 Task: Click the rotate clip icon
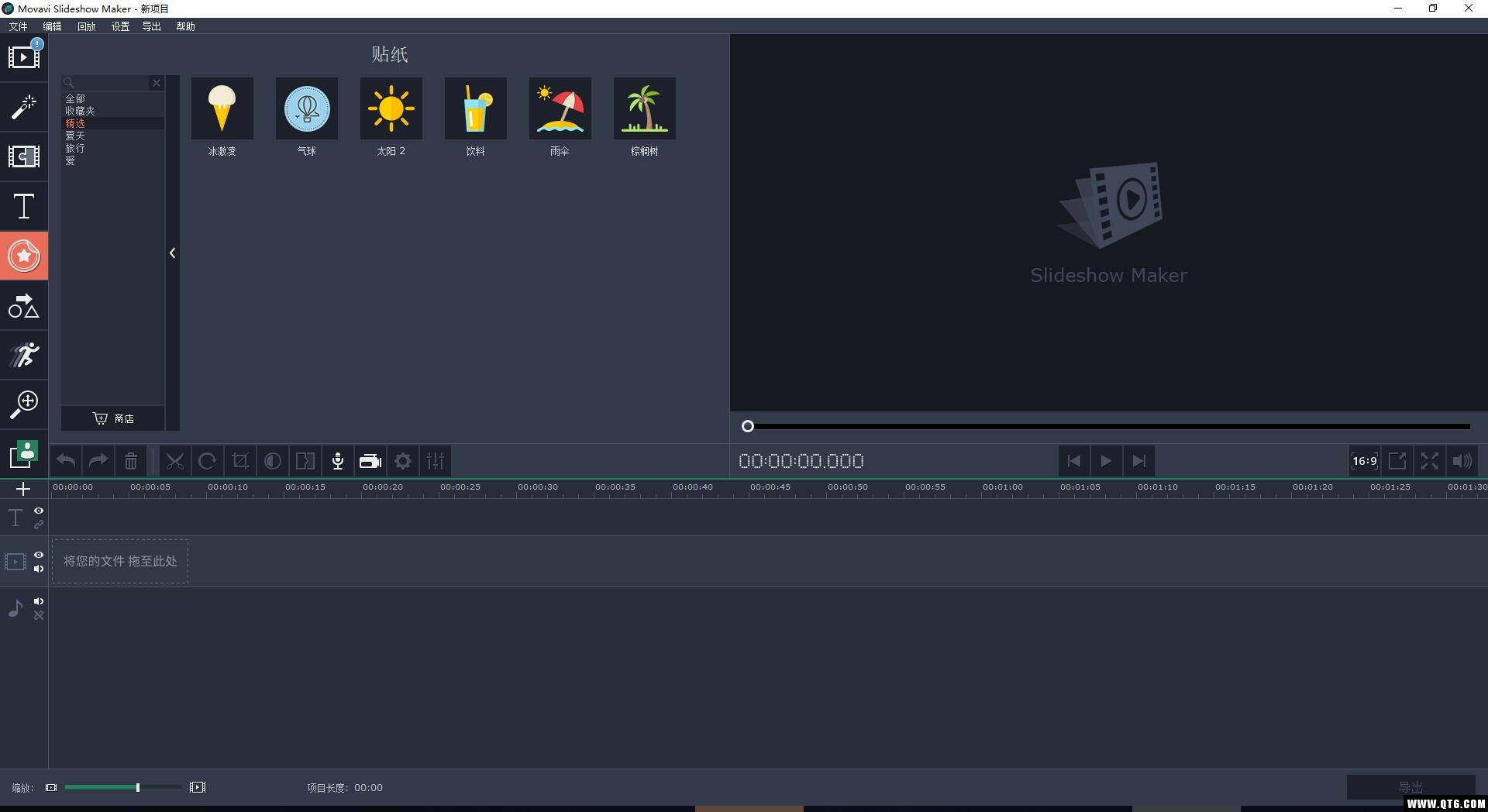(208, 461)
